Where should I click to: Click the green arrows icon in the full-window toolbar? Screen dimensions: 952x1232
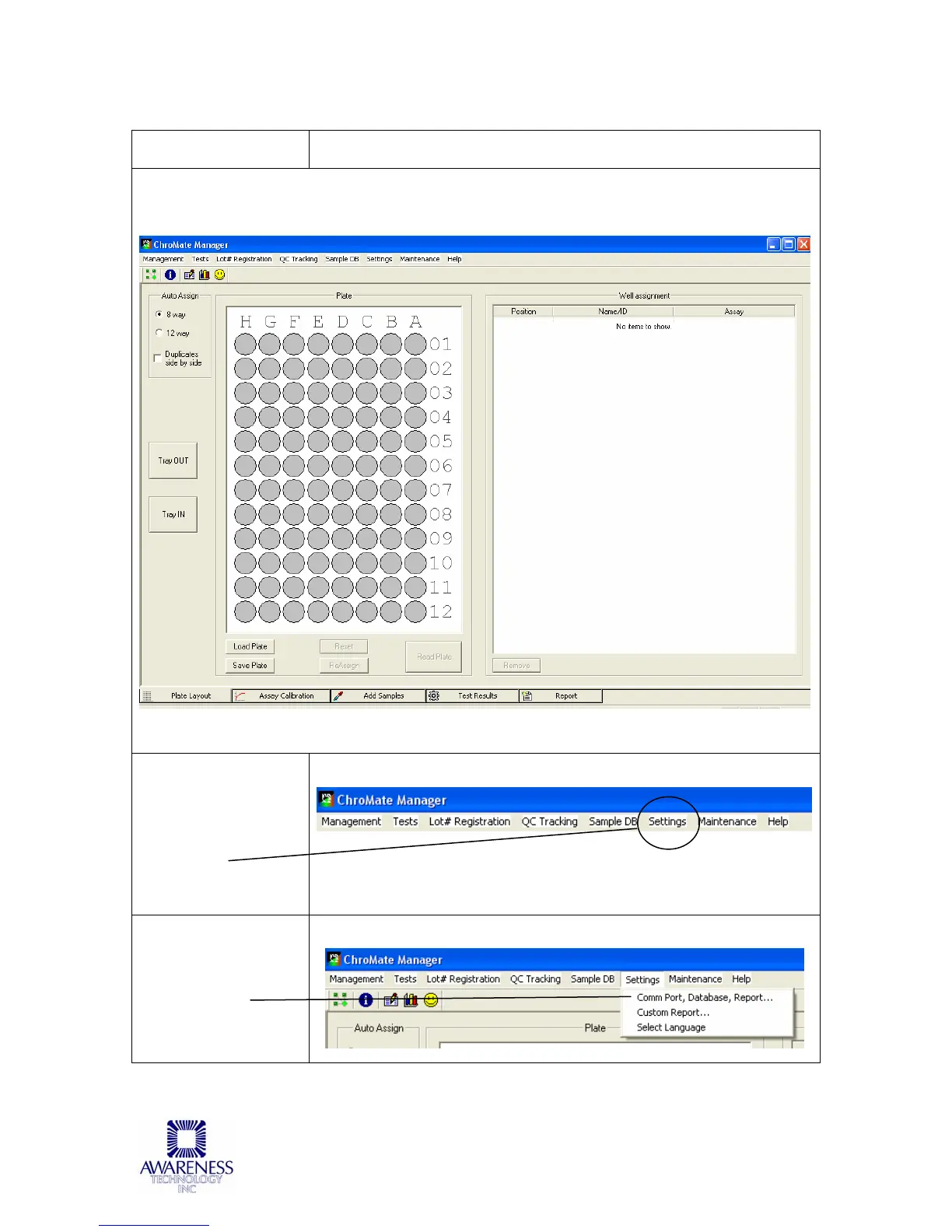click(x=151, y=275)
